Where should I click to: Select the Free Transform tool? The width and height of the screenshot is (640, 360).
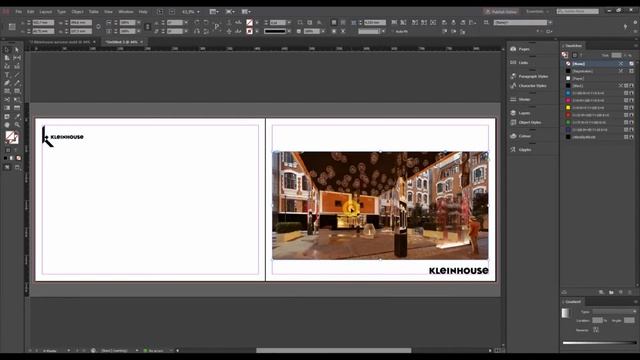pos(17,100)
